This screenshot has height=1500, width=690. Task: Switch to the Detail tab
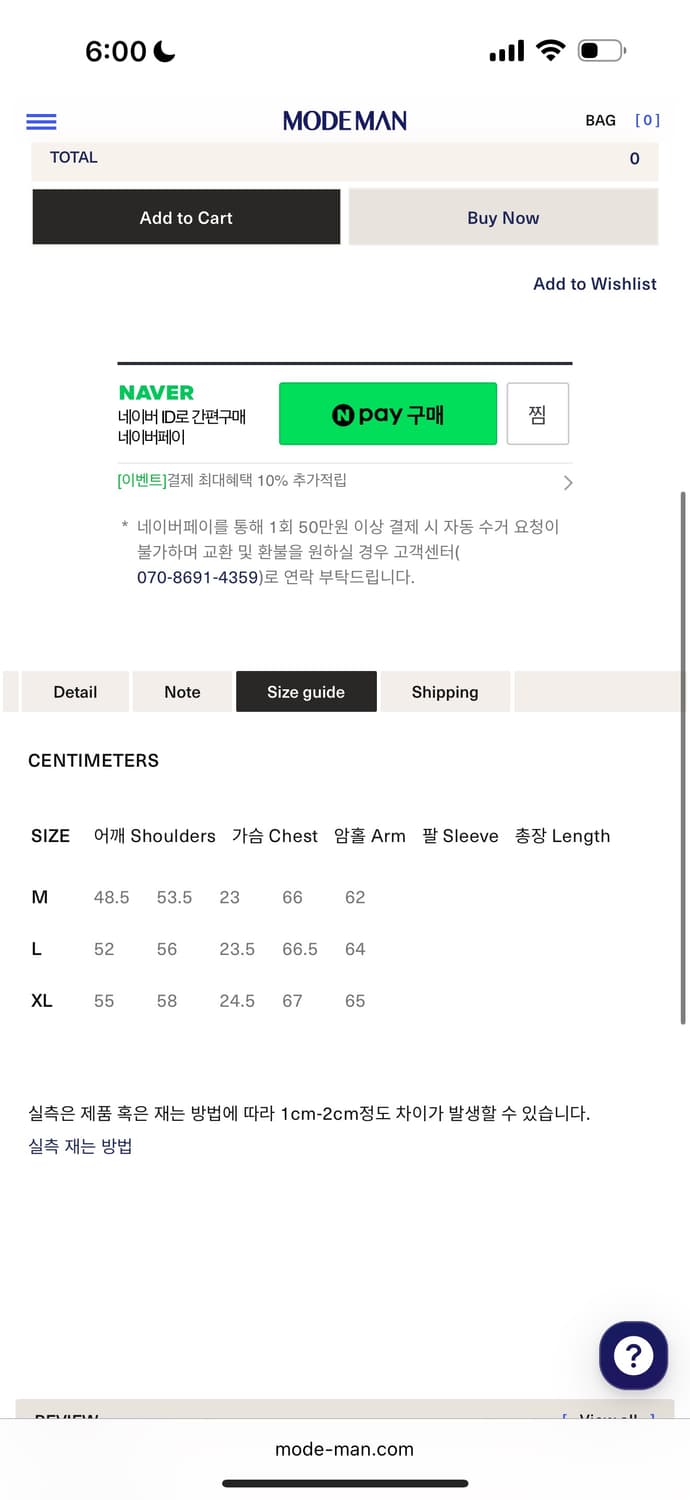pos(74,691)
